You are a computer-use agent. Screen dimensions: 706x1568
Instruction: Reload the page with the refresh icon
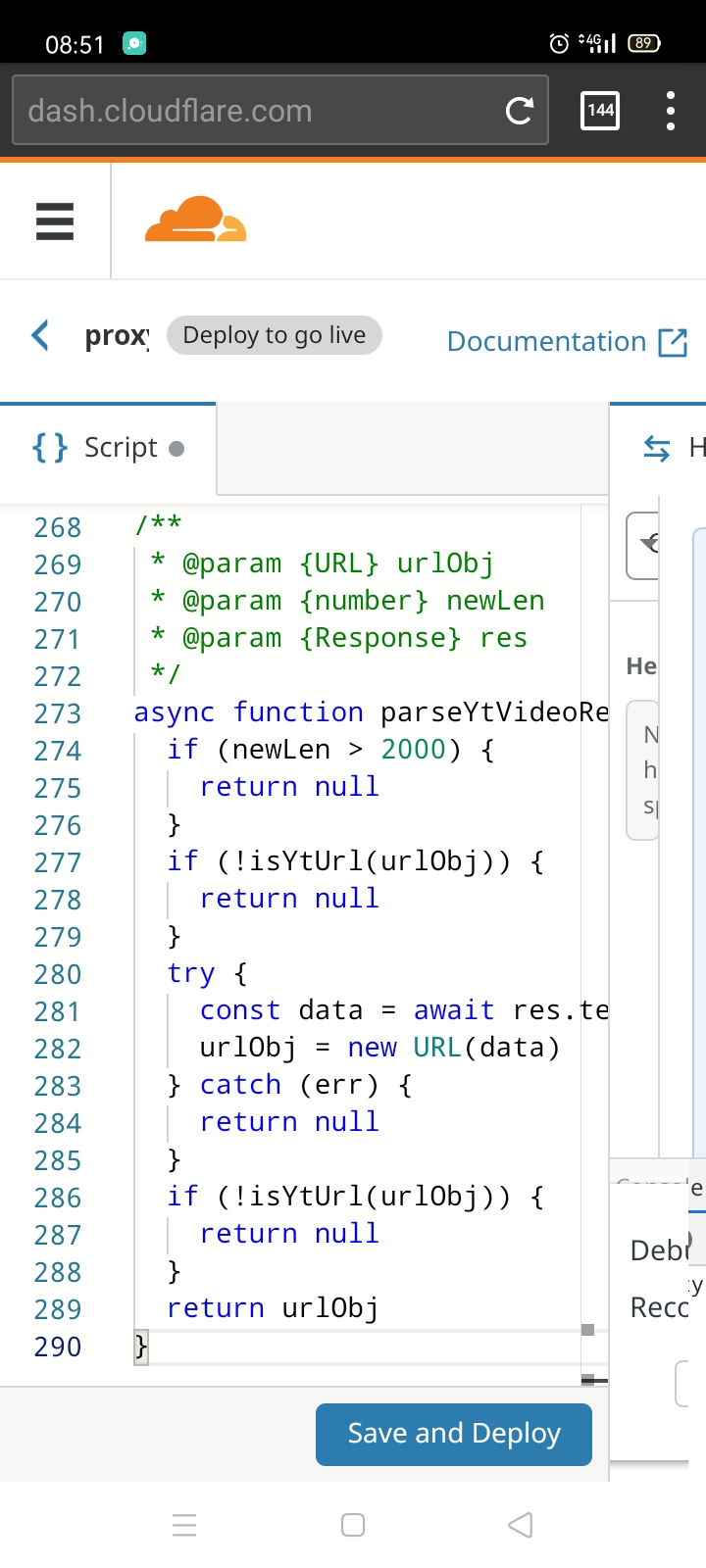tap(519, 111)
